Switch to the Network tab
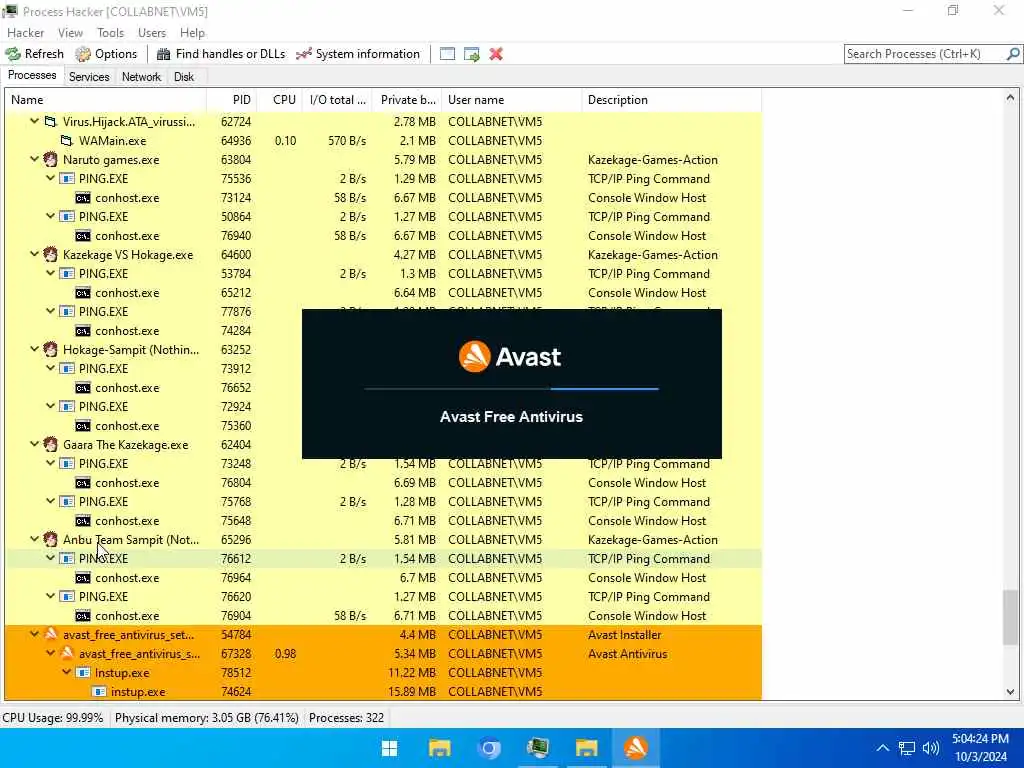Screen dimensions: 1024x768 click(141, 76)
